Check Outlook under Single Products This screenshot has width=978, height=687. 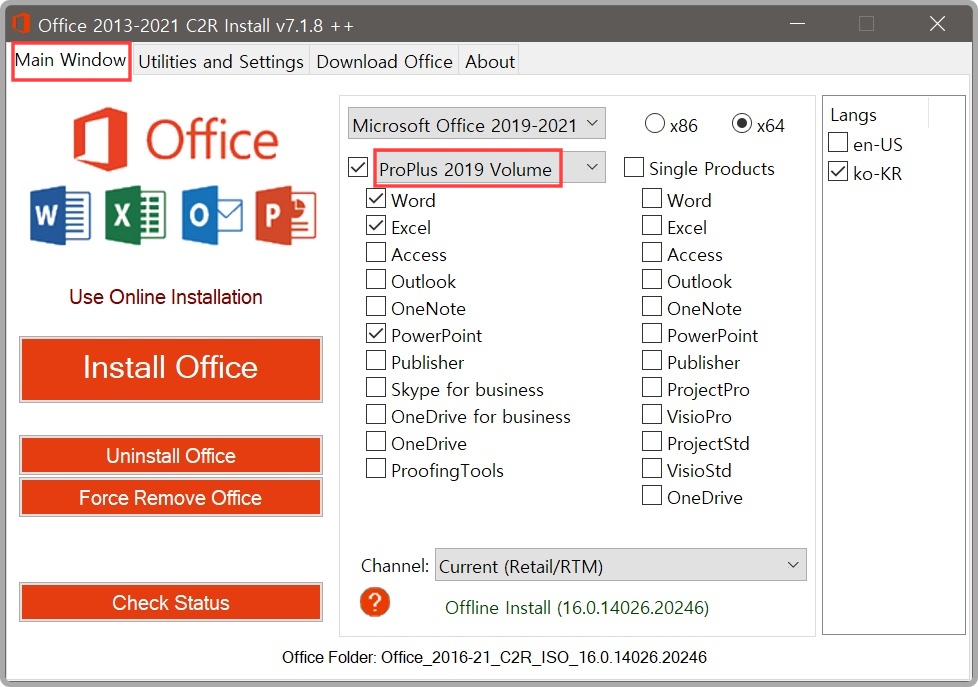652,279
